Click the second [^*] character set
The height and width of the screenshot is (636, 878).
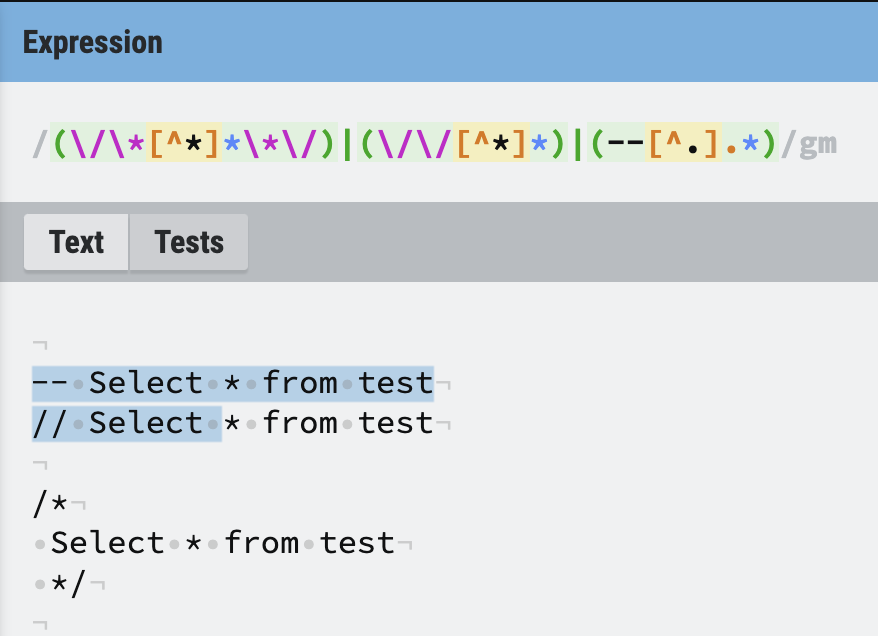click(491, 143)
